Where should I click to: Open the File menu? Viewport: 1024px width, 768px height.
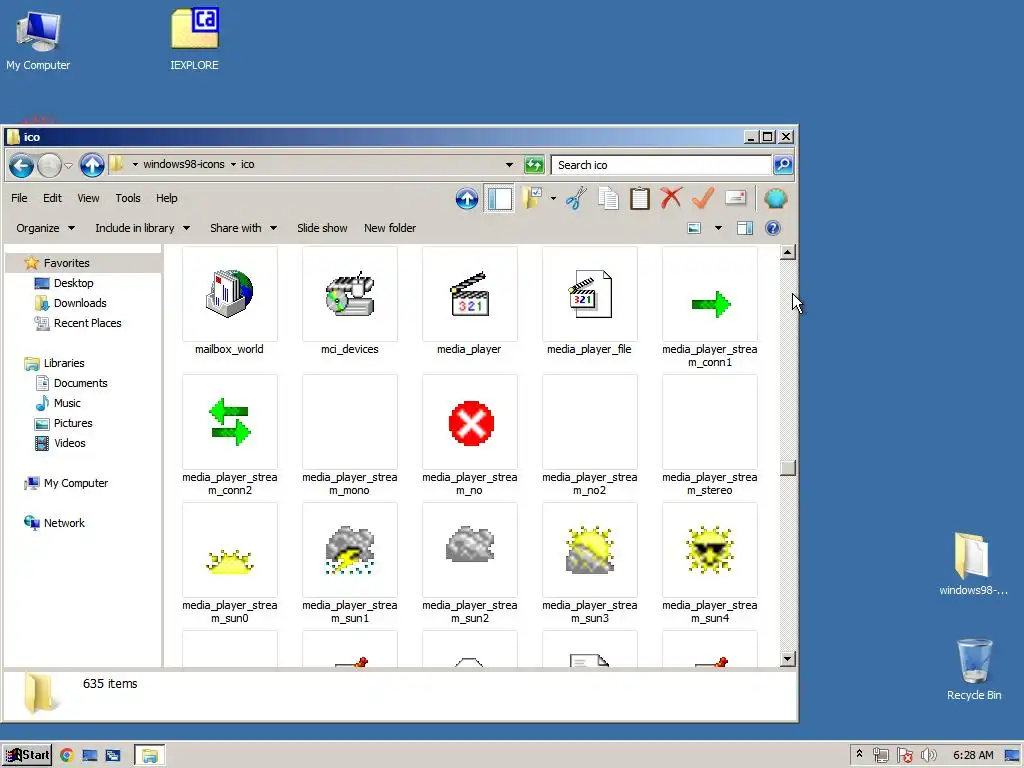coord(19,198)
